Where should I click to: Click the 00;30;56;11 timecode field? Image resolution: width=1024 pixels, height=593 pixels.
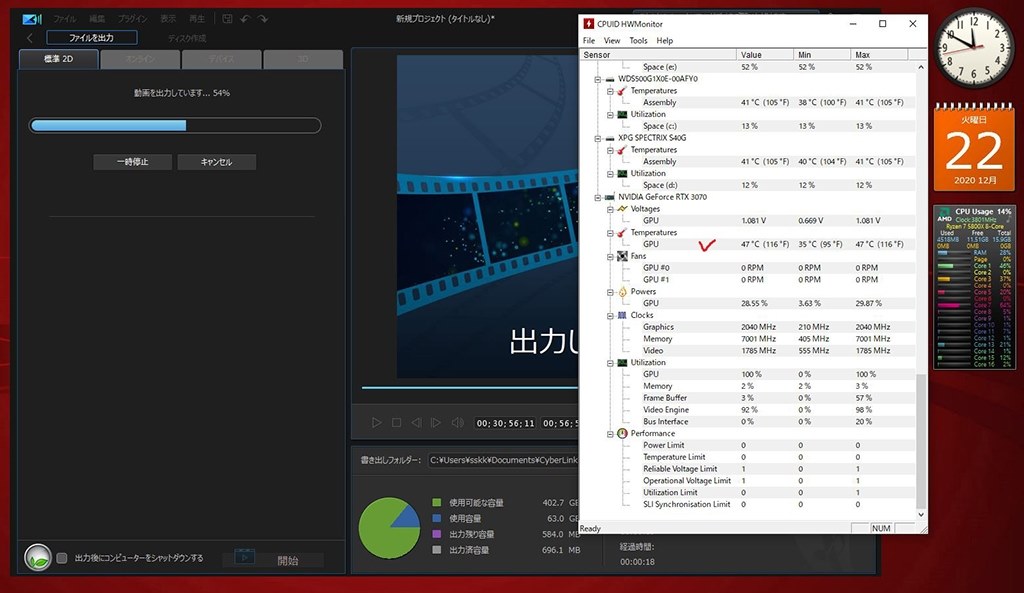505,423
